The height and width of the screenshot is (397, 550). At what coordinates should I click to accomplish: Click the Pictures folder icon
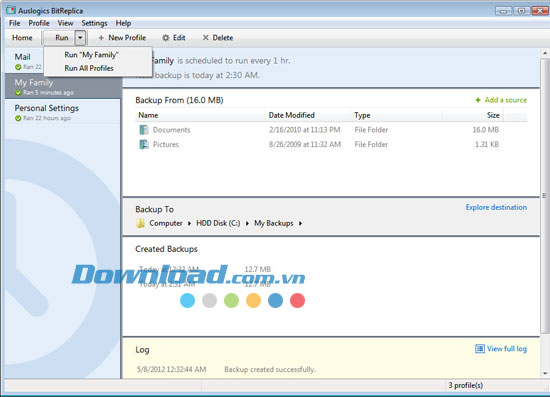(x=144, y=144)
